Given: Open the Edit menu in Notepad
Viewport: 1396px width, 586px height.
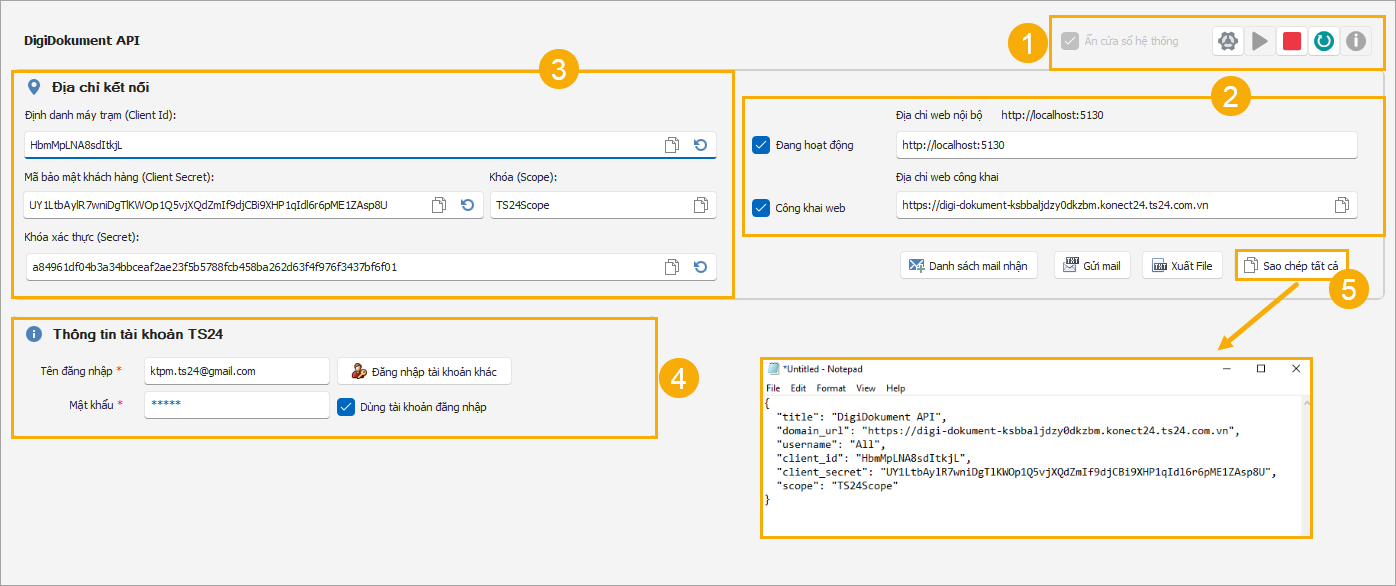Looking at the screenshot, I should [798, 388].
